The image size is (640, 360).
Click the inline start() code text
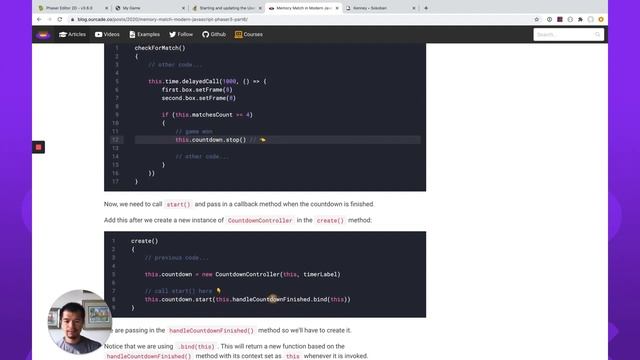click(x=178, y=204)
